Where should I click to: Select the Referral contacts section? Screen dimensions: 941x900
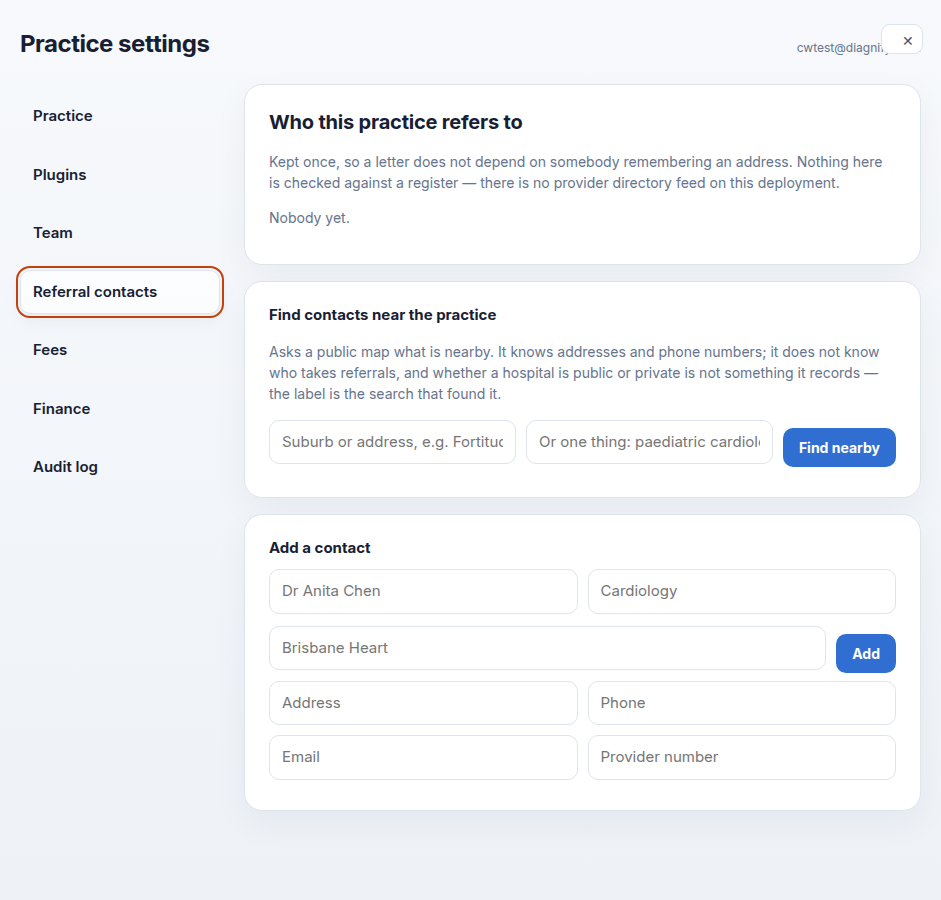pos(120,292)
